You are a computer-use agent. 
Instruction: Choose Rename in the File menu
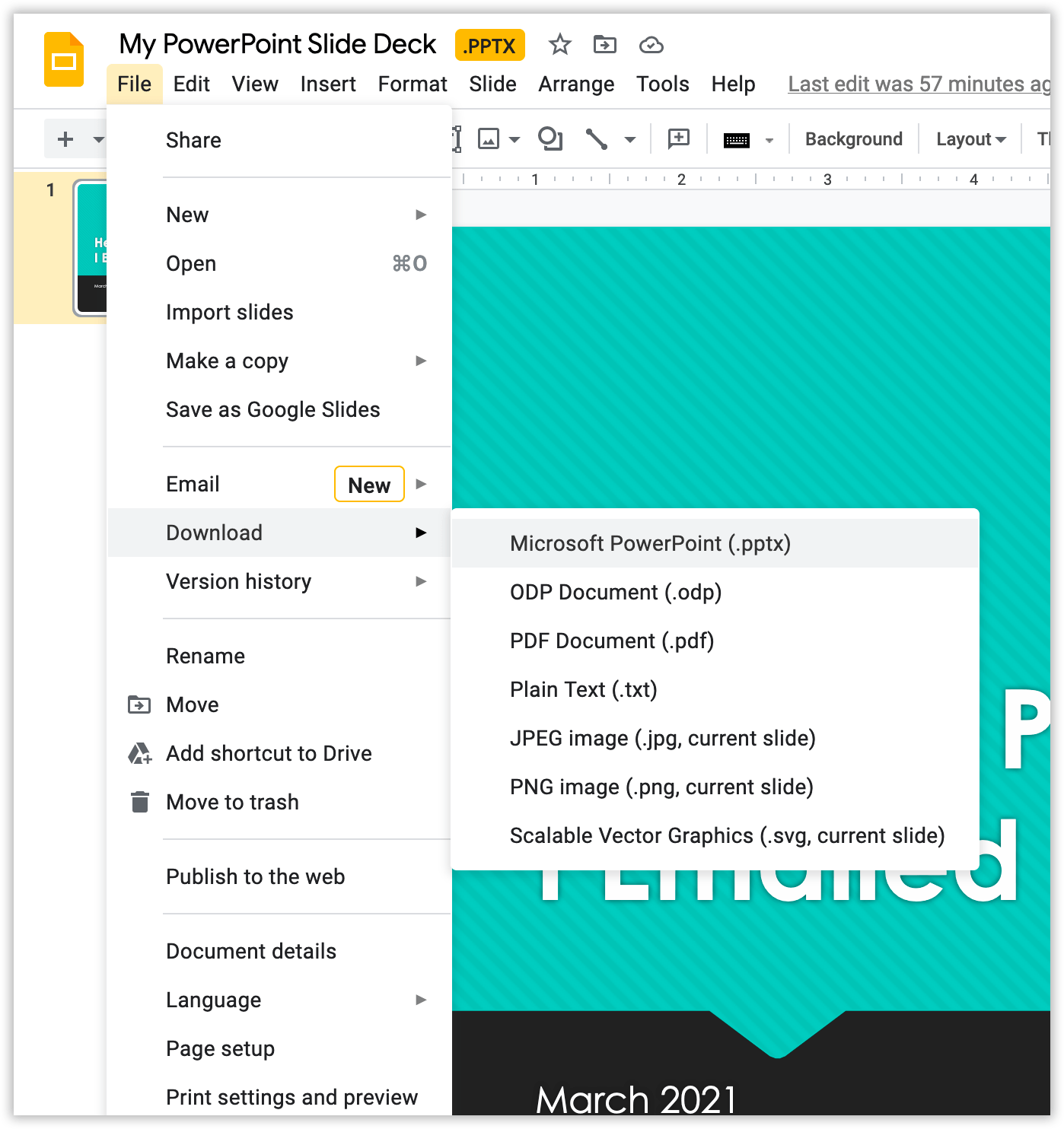[x=279, y=656]
